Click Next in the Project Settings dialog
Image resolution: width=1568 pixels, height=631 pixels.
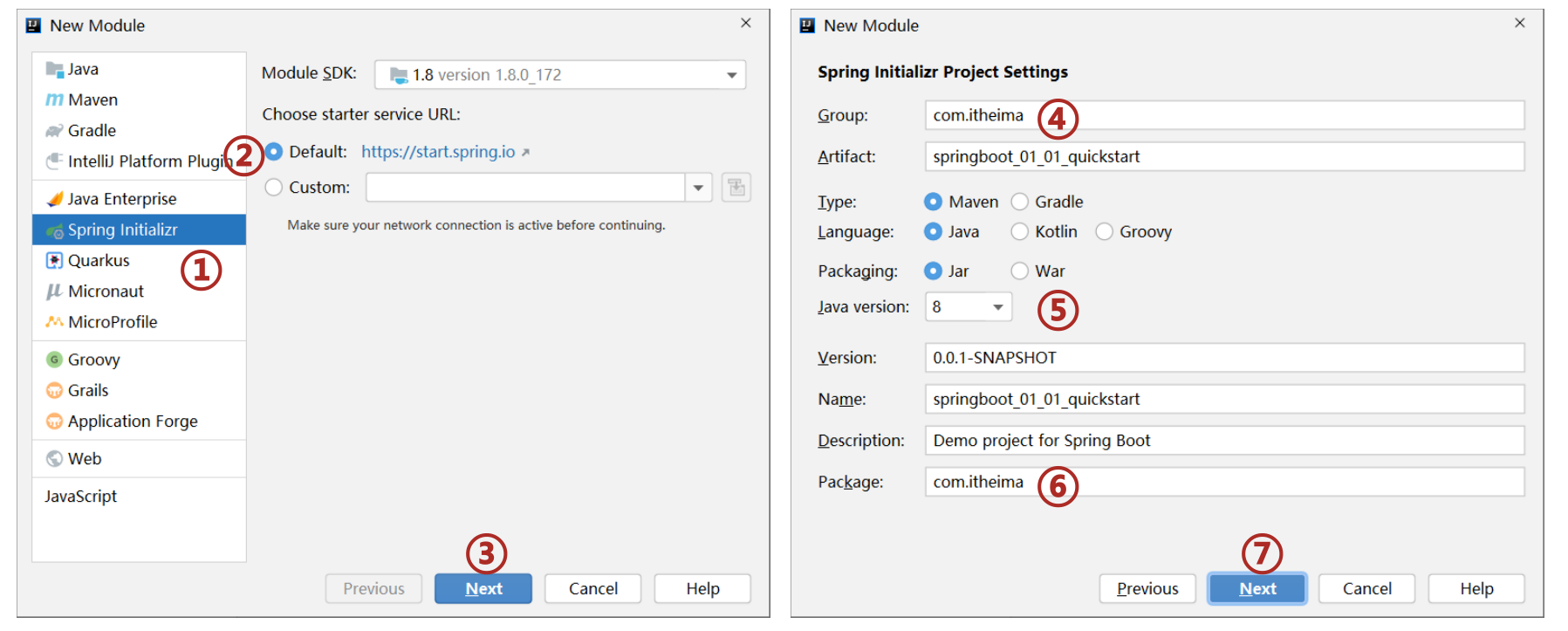coord(1257,589)
